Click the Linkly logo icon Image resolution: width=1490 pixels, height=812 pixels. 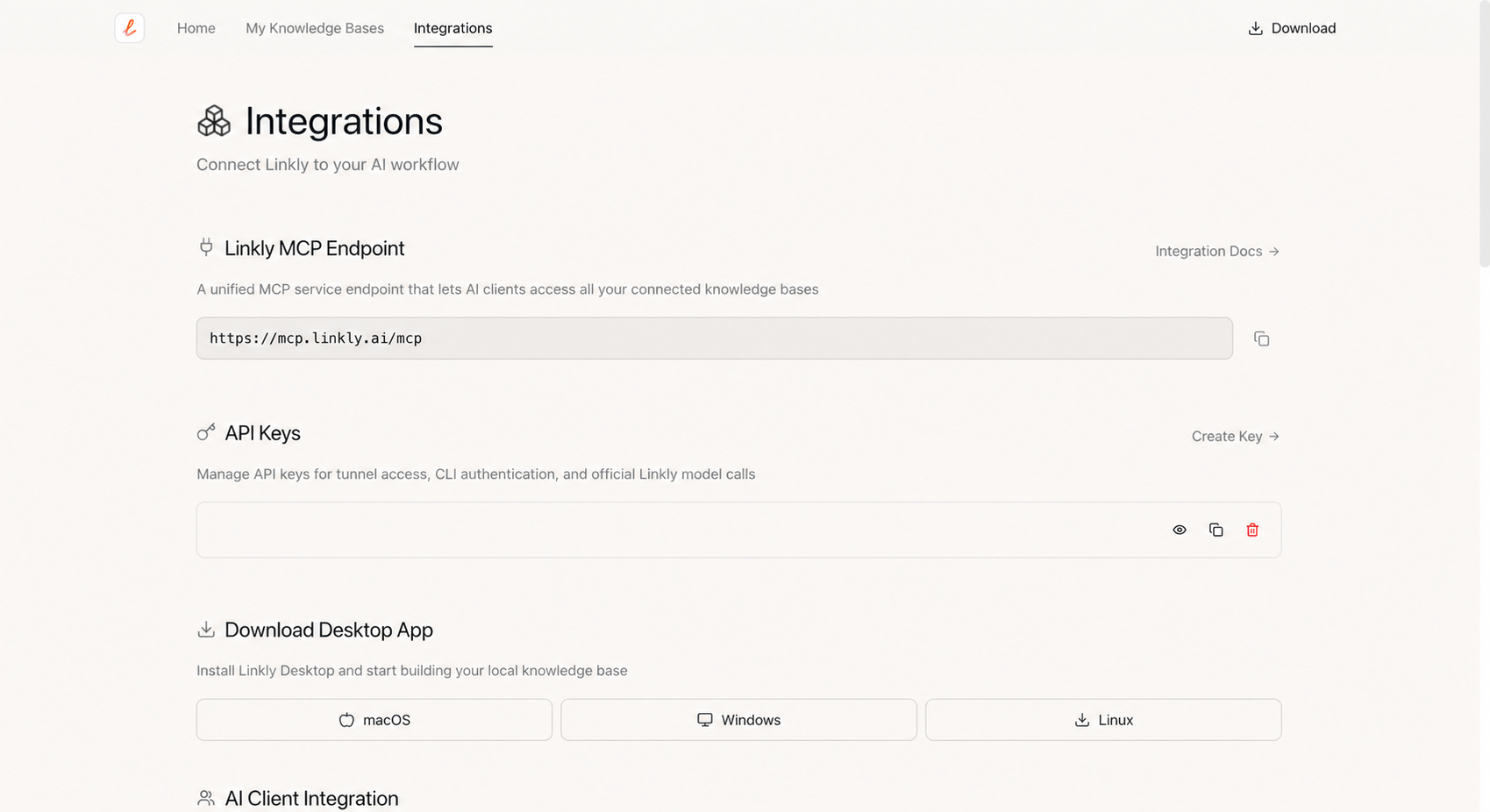[x=129, y=28]
